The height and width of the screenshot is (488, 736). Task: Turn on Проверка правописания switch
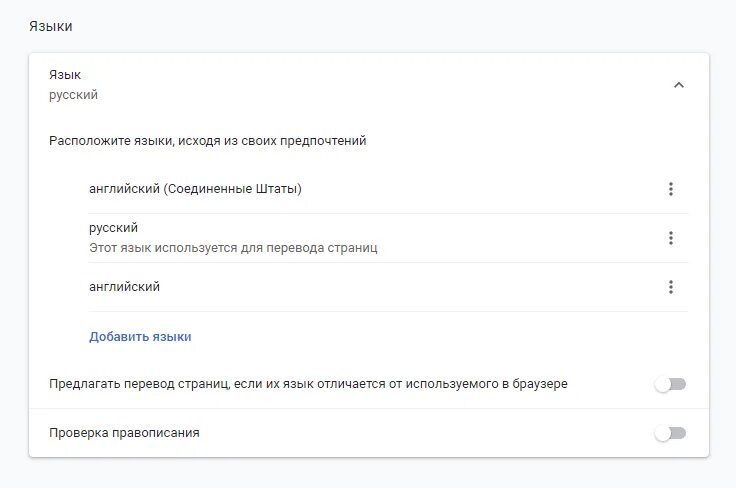[670, 433]
